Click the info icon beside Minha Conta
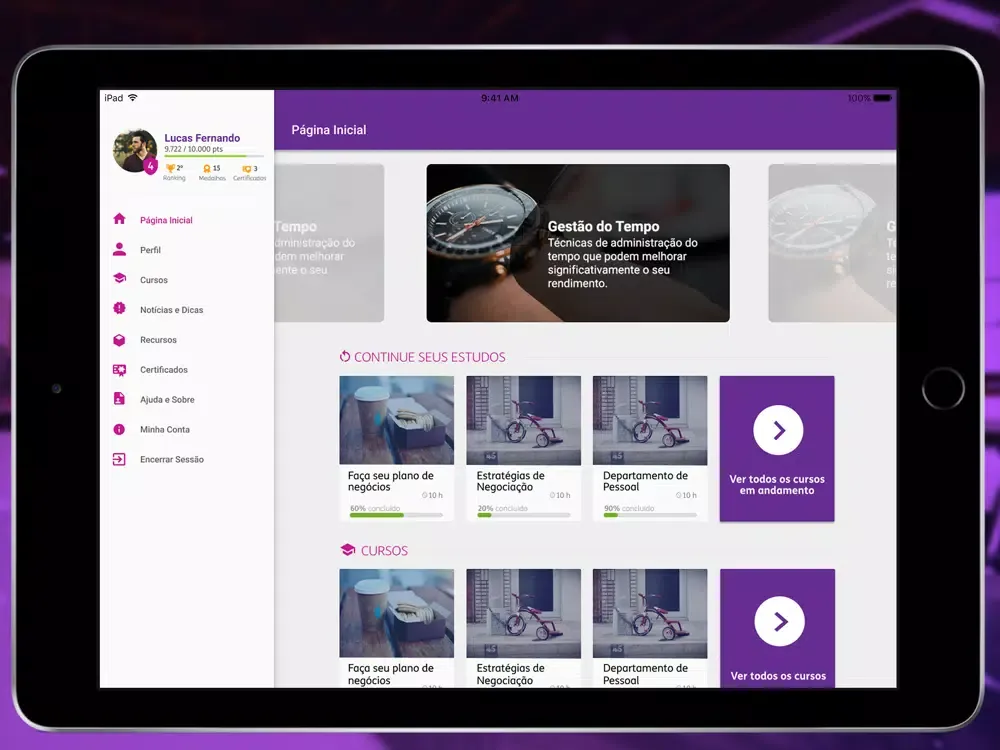 (119, 429)
